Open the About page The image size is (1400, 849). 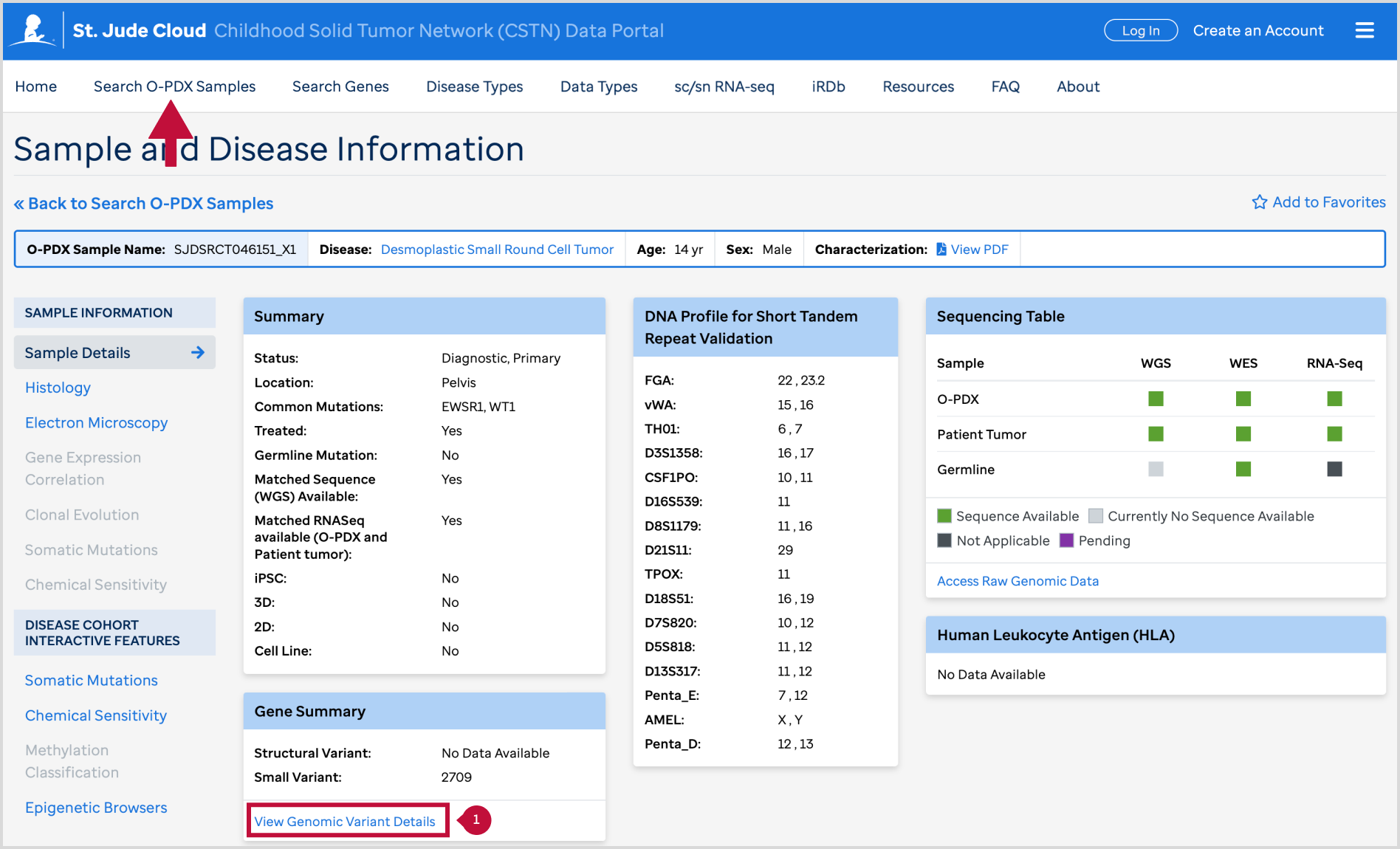[x=1078, y=86]
